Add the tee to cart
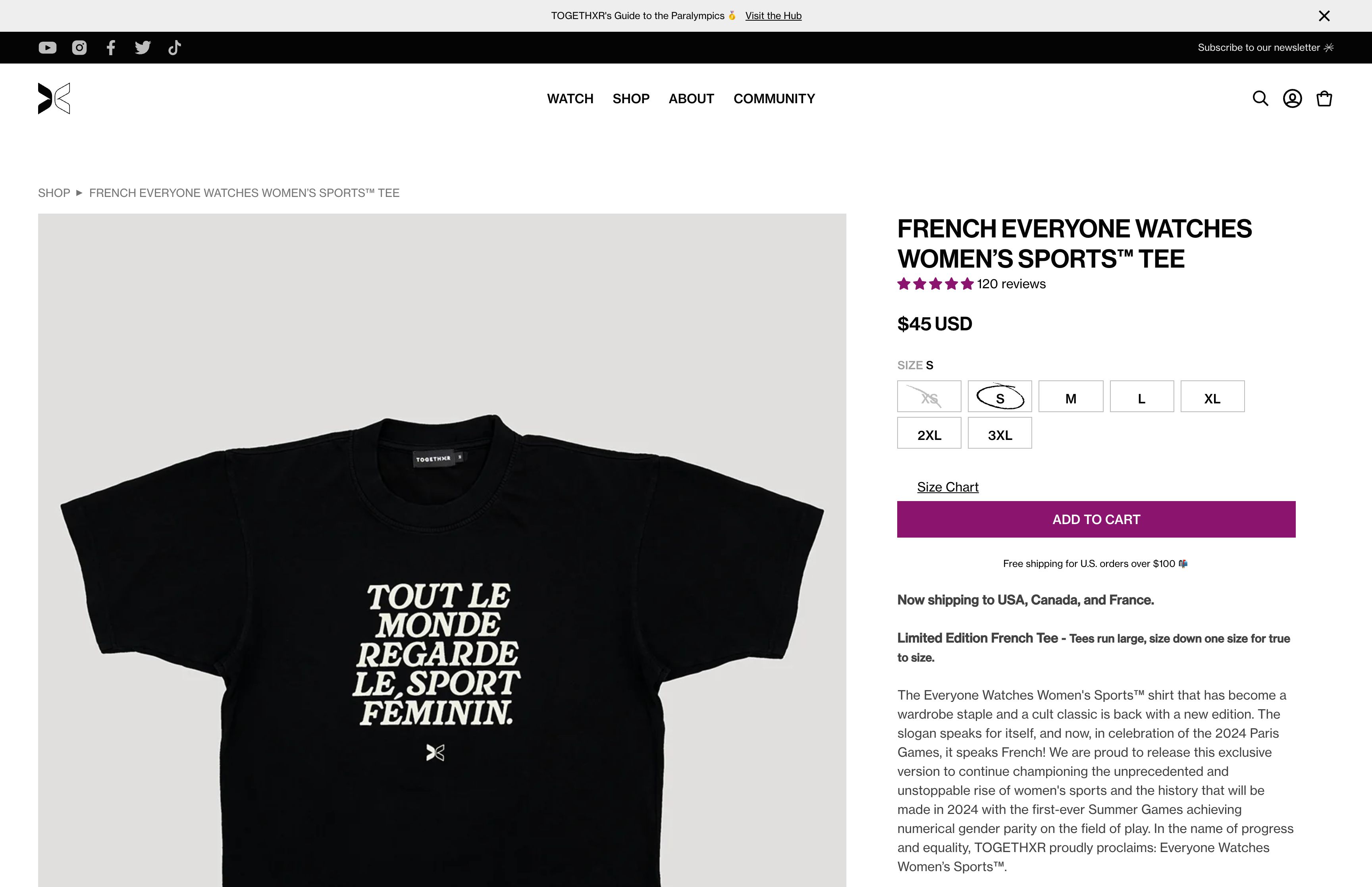 tap(1096, 519)
